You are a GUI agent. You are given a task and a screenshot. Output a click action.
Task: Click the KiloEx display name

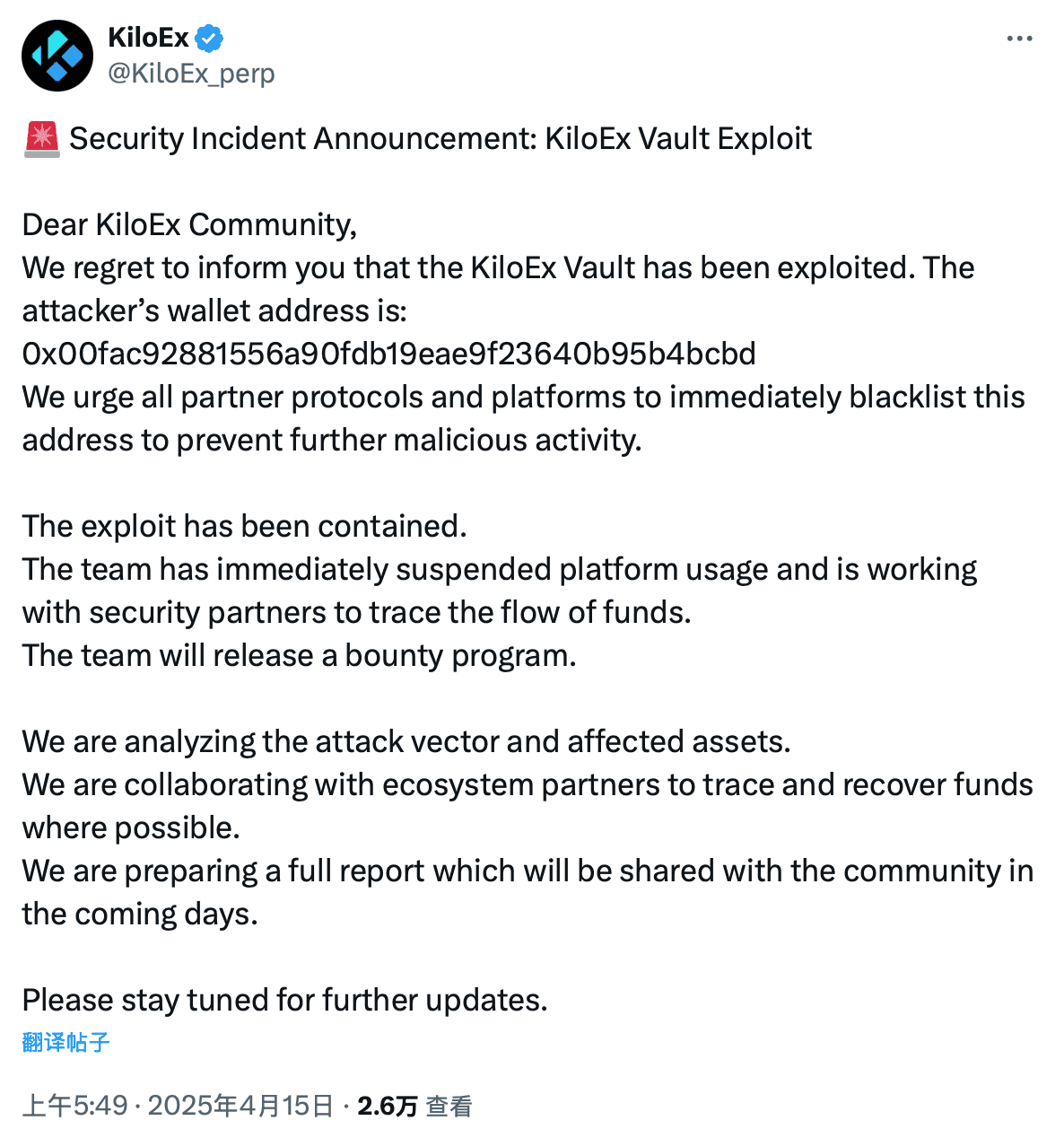(148, 39)
